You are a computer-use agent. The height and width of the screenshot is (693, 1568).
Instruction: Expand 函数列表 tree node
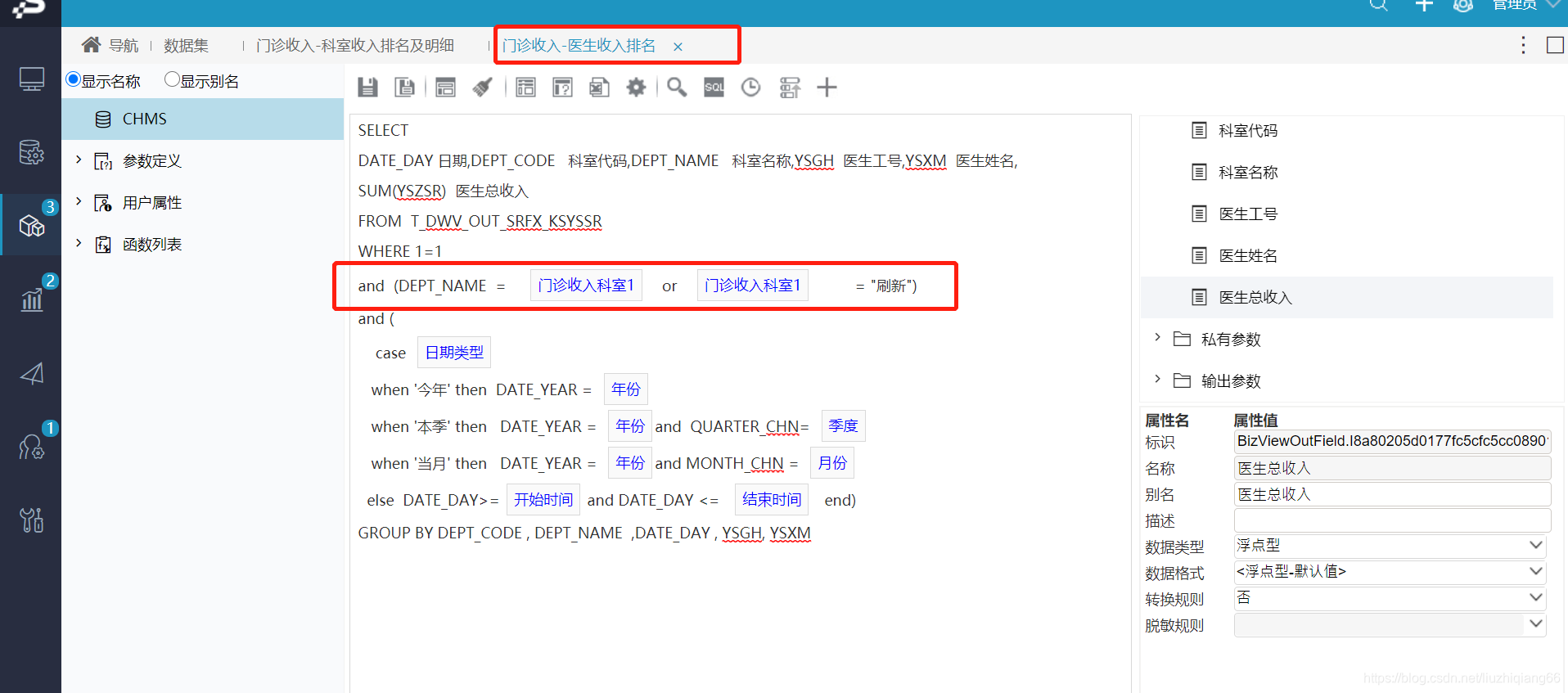click(79, 243)
